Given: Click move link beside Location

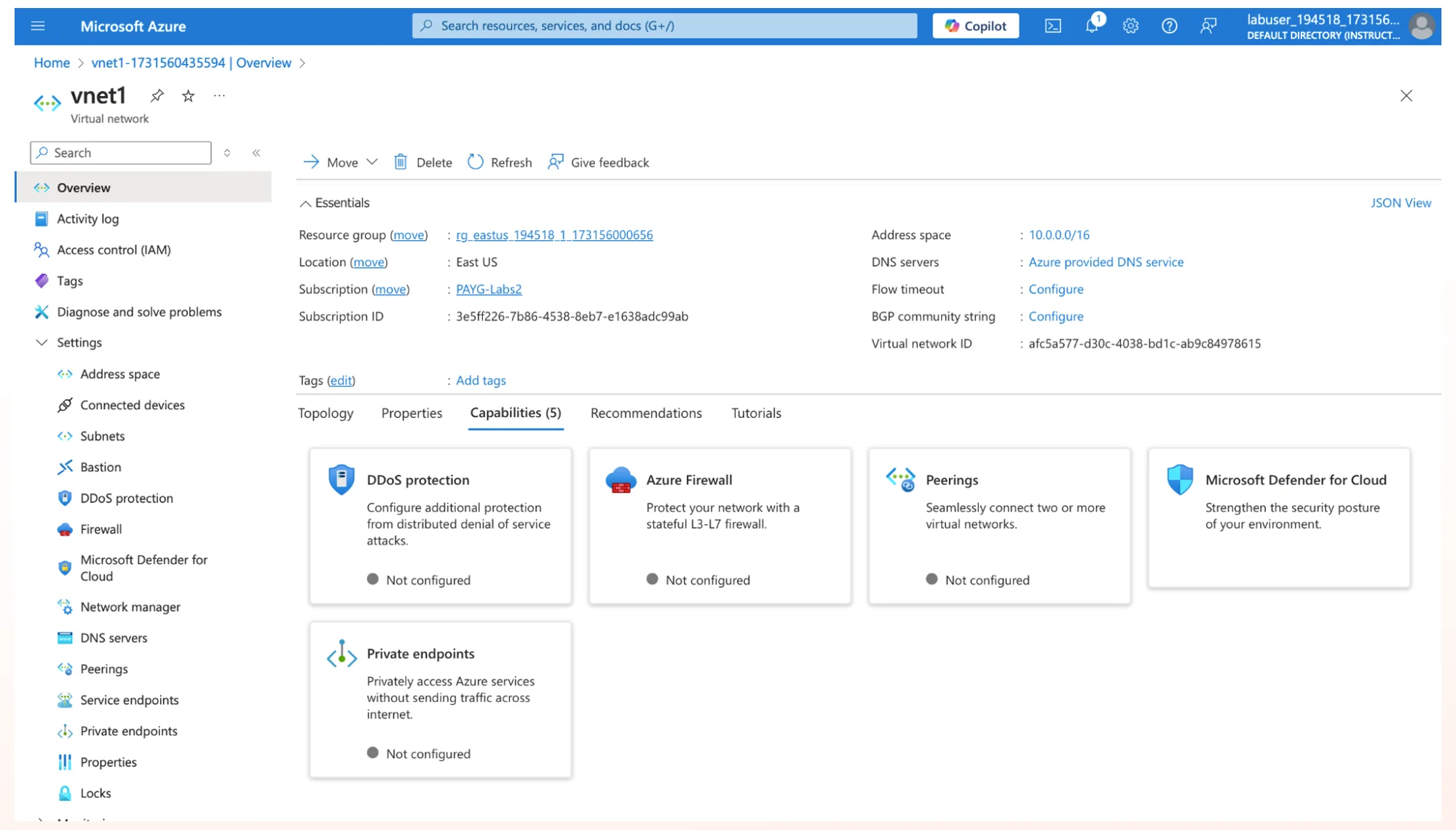Looking at the screenshot, I should click(x=369, y=262).
